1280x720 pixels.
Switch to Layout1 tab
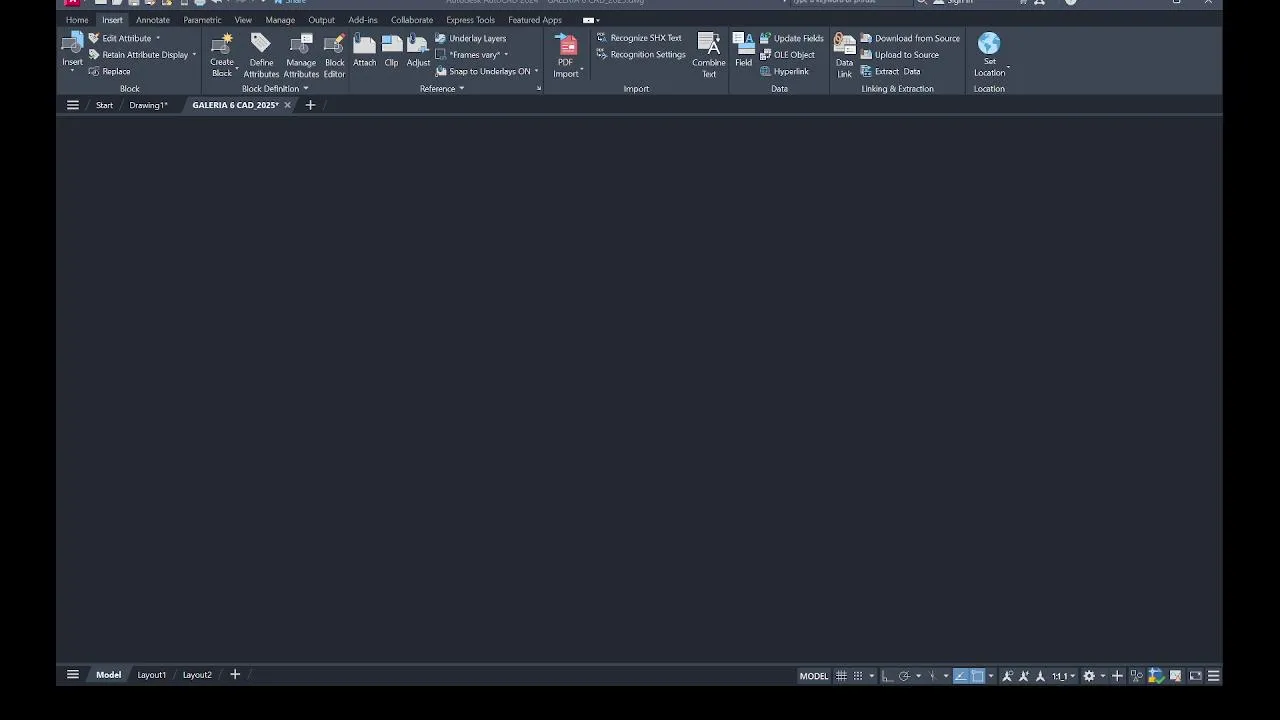pyautogui.click(x=151, y=675)
